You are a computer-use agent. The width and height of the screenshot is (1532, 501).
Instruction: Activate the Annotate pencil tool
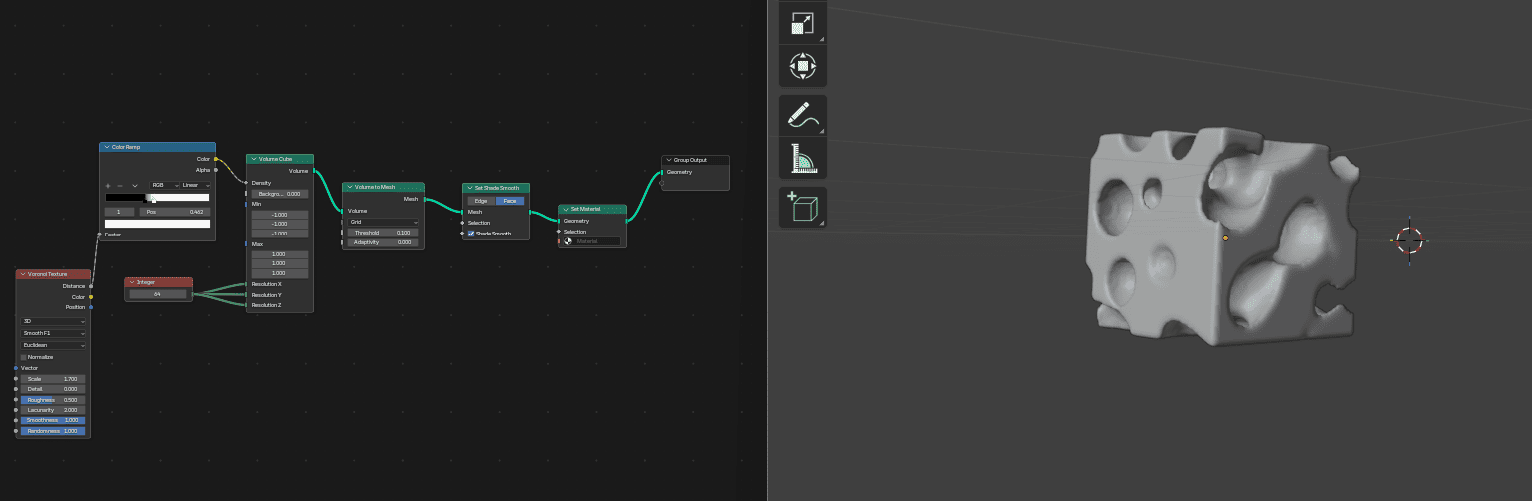pos(802,115)
